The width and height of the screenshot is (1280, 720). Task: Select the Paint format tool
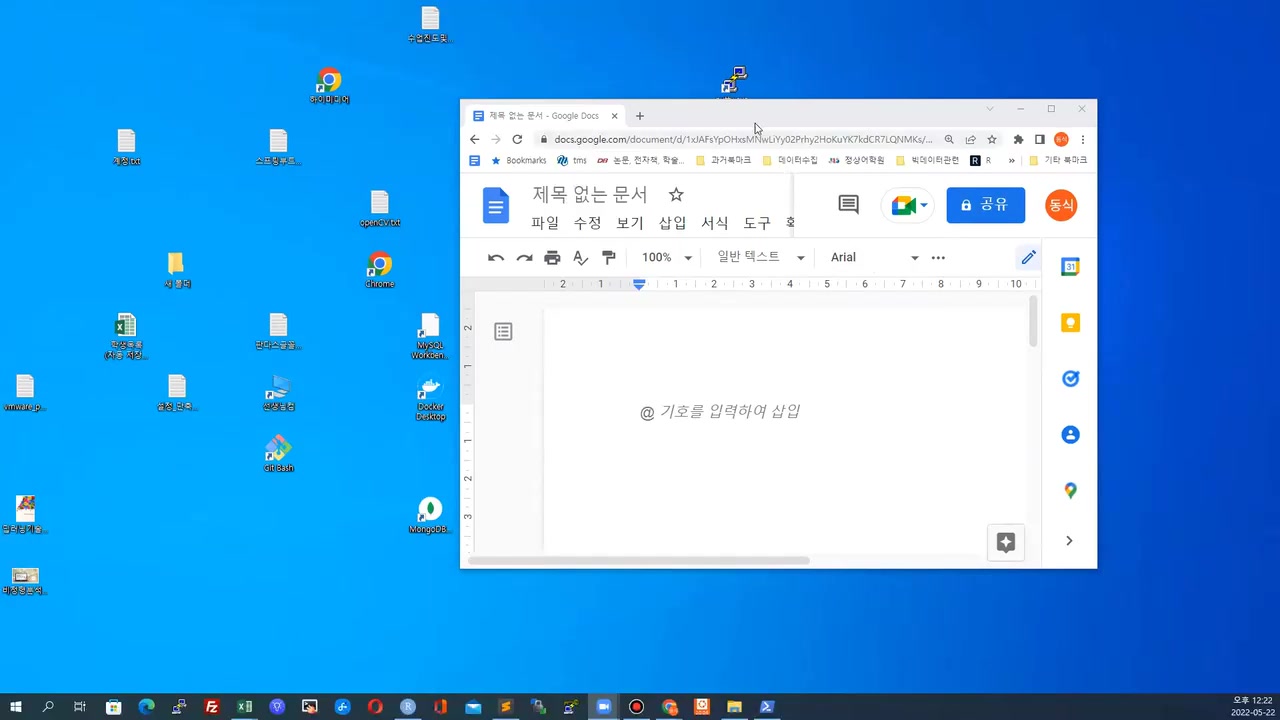coord(608,257)
